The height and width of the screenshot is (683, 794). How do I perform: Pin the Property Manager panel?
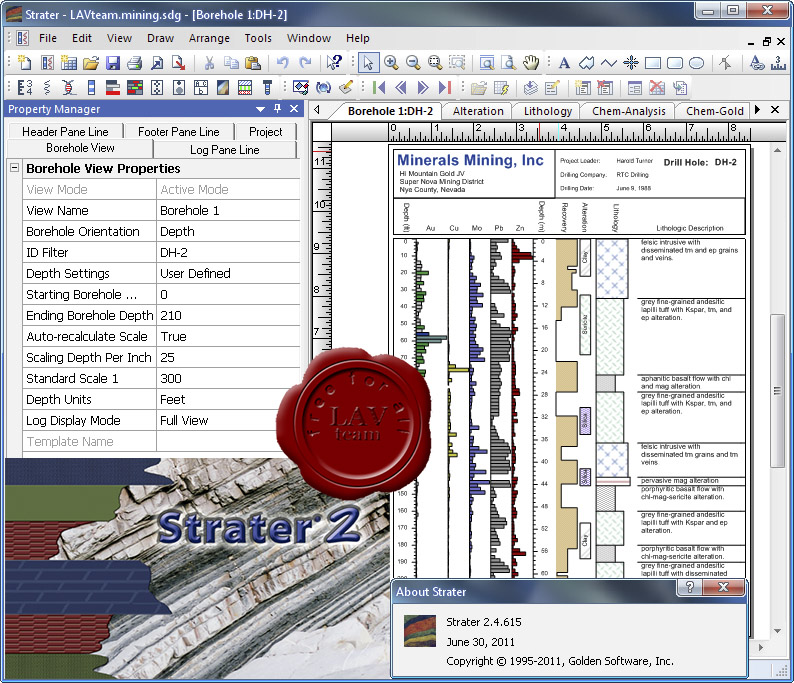tap(277, 108)
